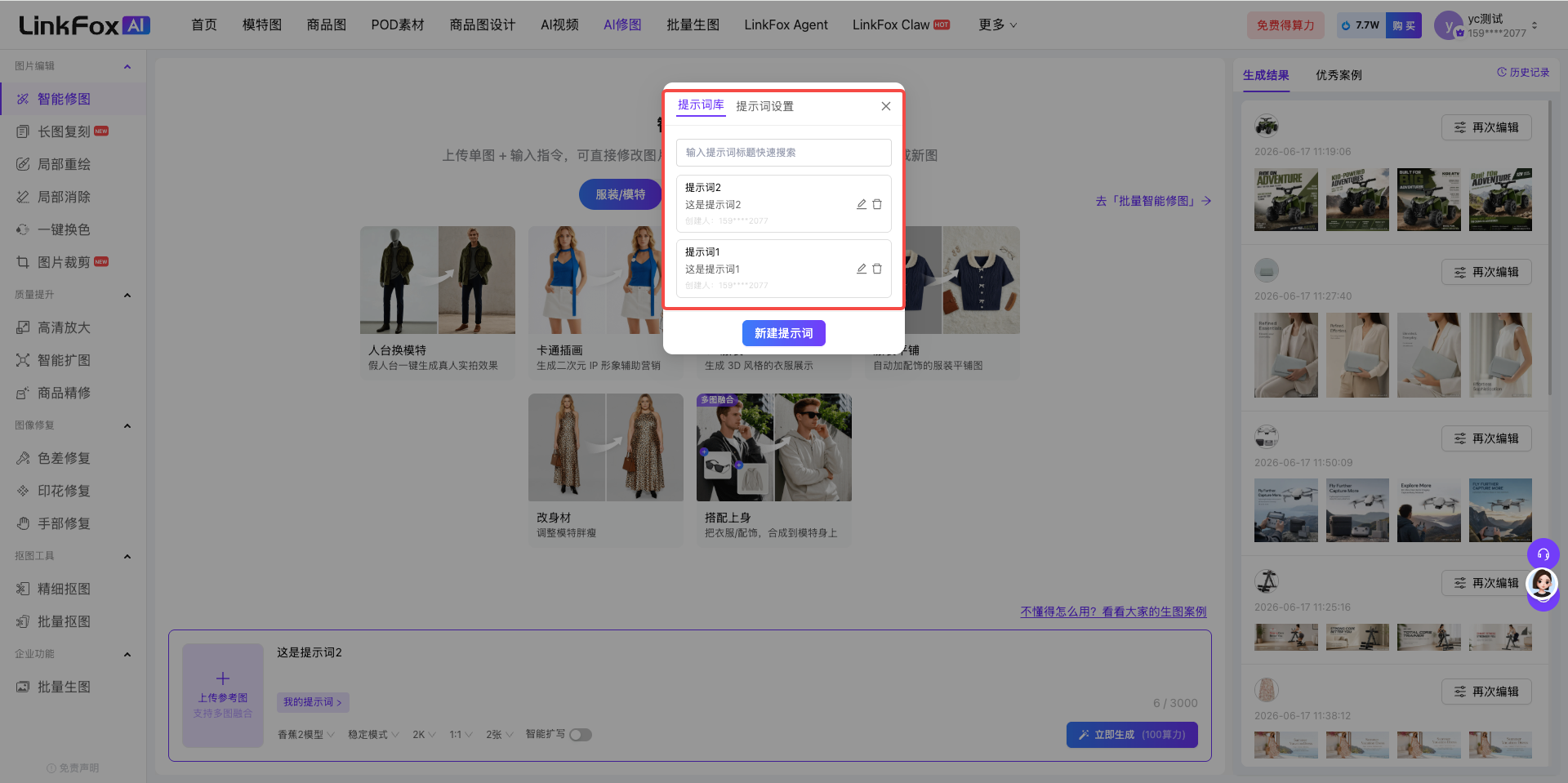Image resolution: width=1568 pixels, height=783 pixels.
Task: Click the prompt title search field
Action: 784,153
